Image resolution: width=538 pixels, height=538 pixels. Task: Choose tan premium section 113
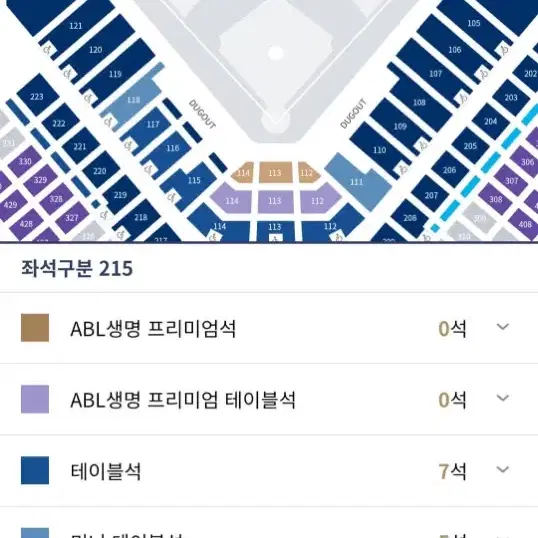point(275,172)
